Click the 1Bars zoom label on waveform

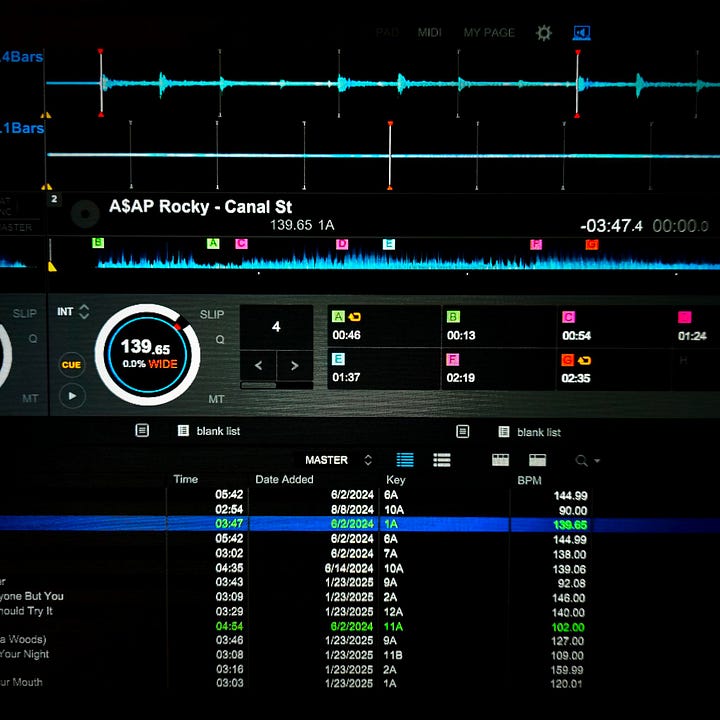(x=22, y=128)
